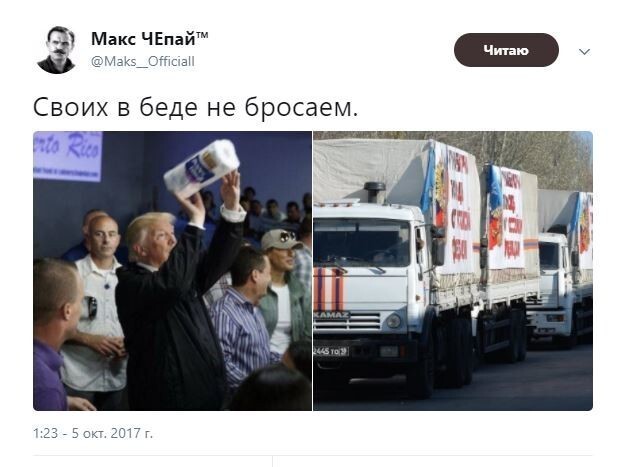The width and height of the screenshot is (631, 467).
Task: Open the Макс ЧЕпай profile avatar
Action: point(56,50)
